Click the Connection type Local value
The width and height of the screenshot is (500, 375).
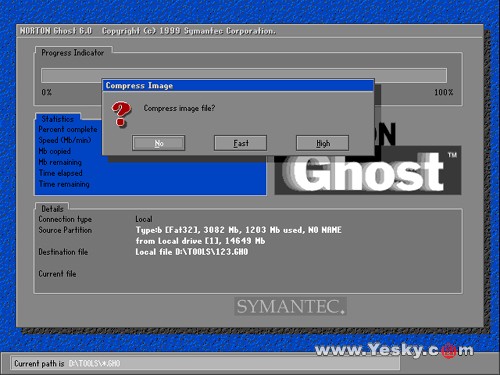click(144, 219)
